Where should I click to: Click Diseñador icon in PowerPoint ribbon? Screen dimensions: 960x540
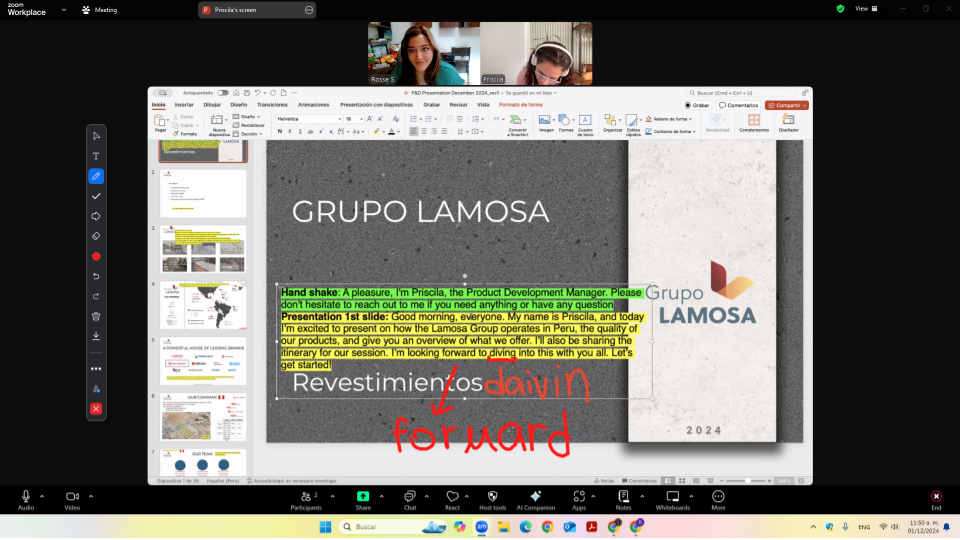[789, 123]
